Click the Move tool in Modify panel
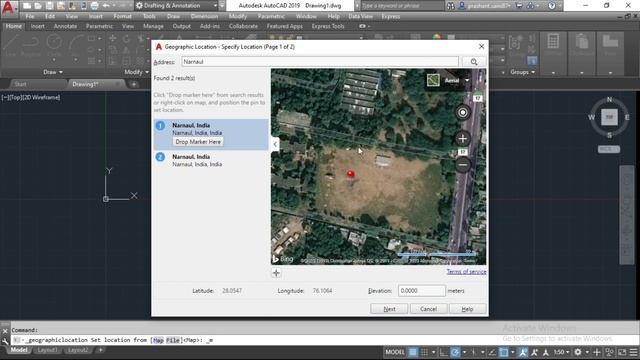The height and width of the screenshot is (360, 640). tap(113, 38)
